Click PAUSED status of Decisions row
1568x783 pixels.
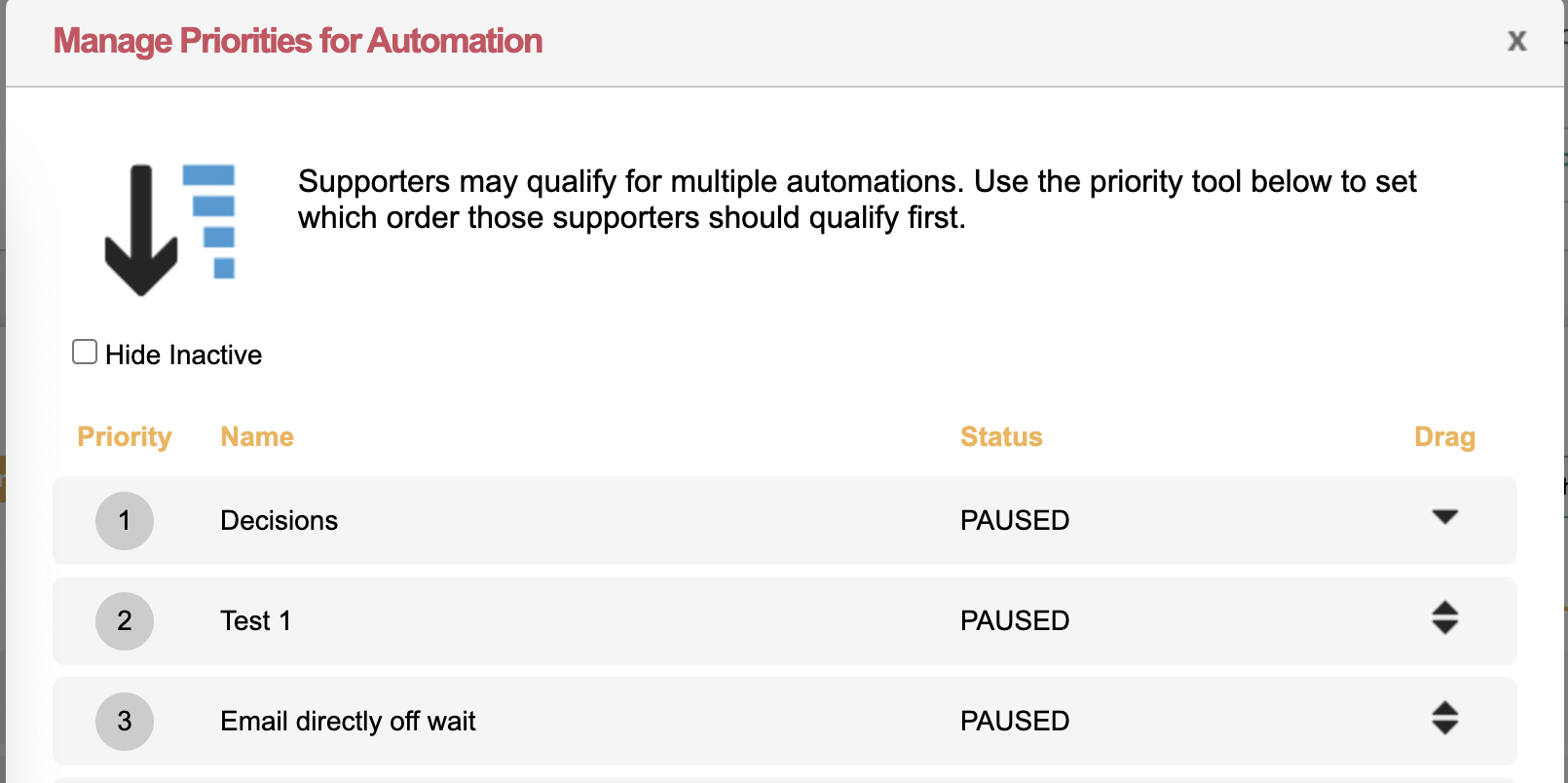coord(1015,521)
